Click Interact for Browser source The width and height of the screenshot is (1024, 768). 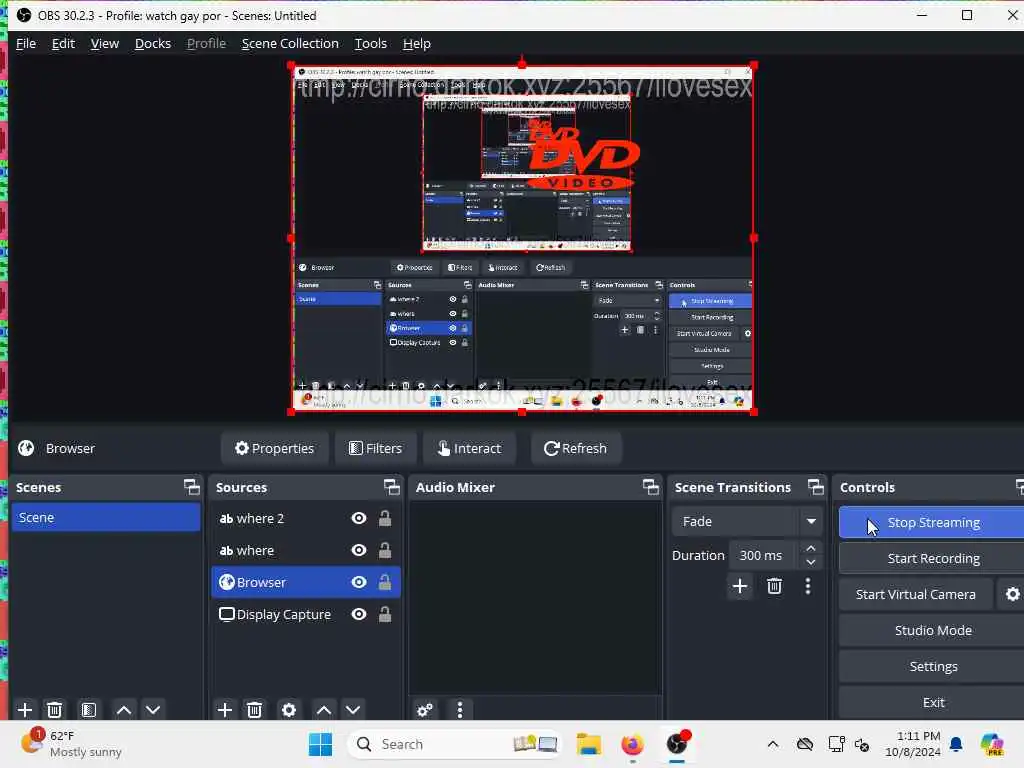(x=470, y=448)
